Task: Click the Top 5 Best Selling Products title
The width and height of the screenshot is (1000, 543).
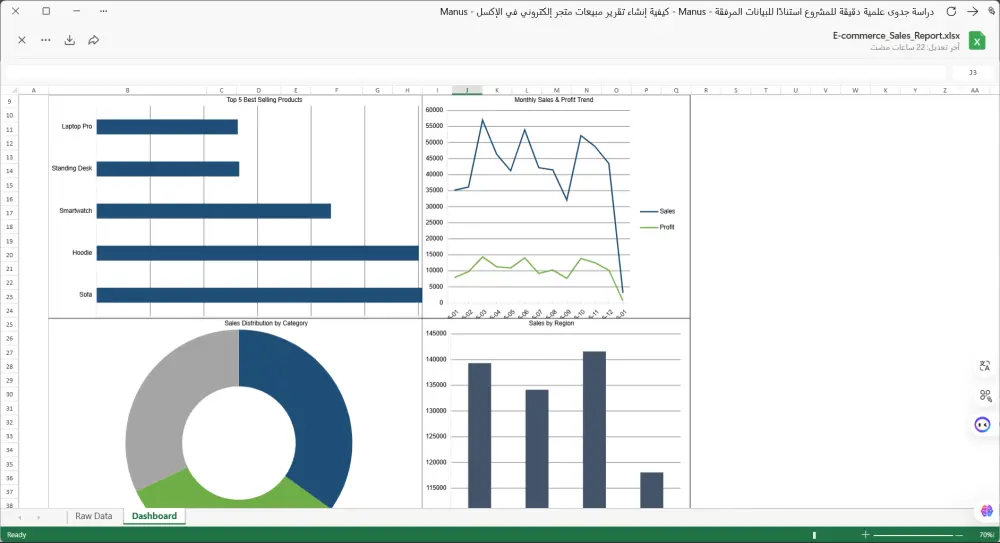Action: tap(265, 100)
